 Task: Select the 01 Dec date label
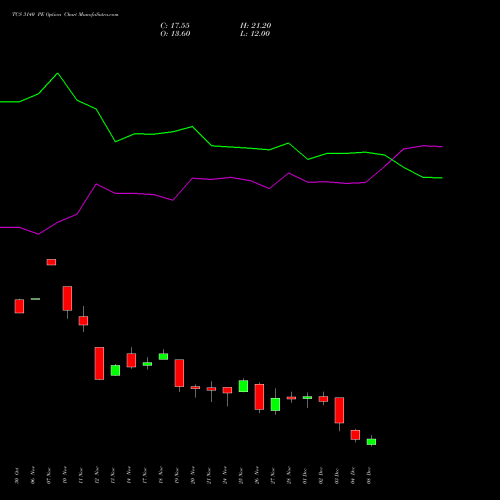click(x=305, y=476)
